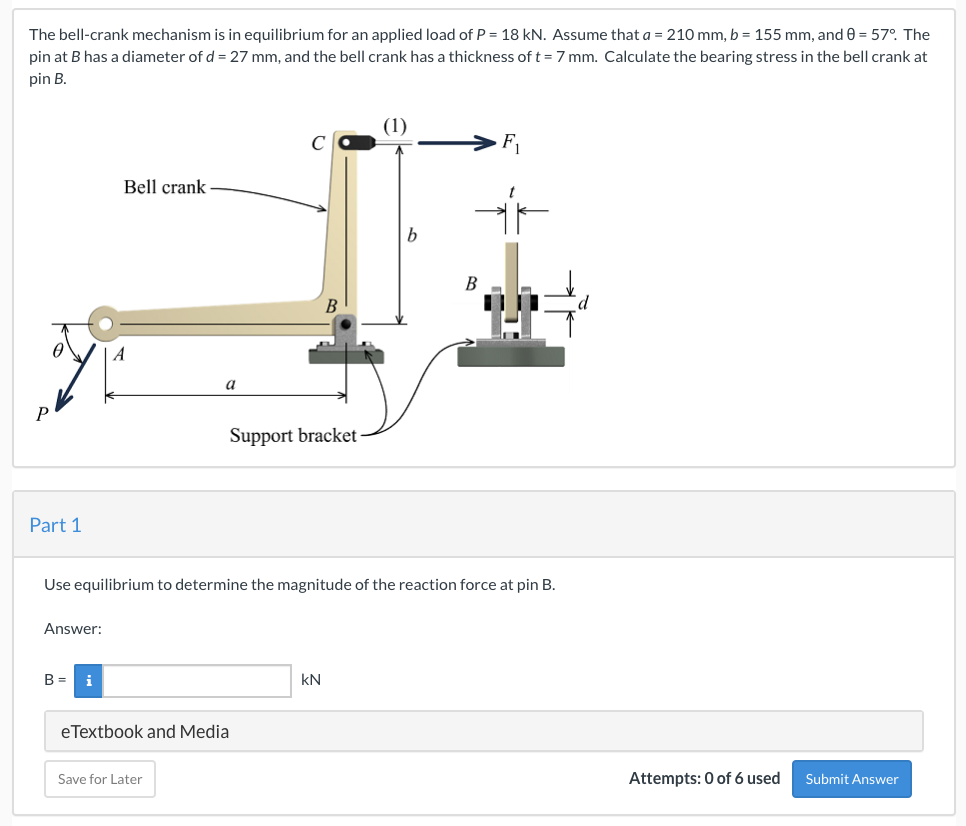The width and height of the screenshot is (966, 826).
Task: Collapse the Part 1 section header
Action: [x=56, y=525]
